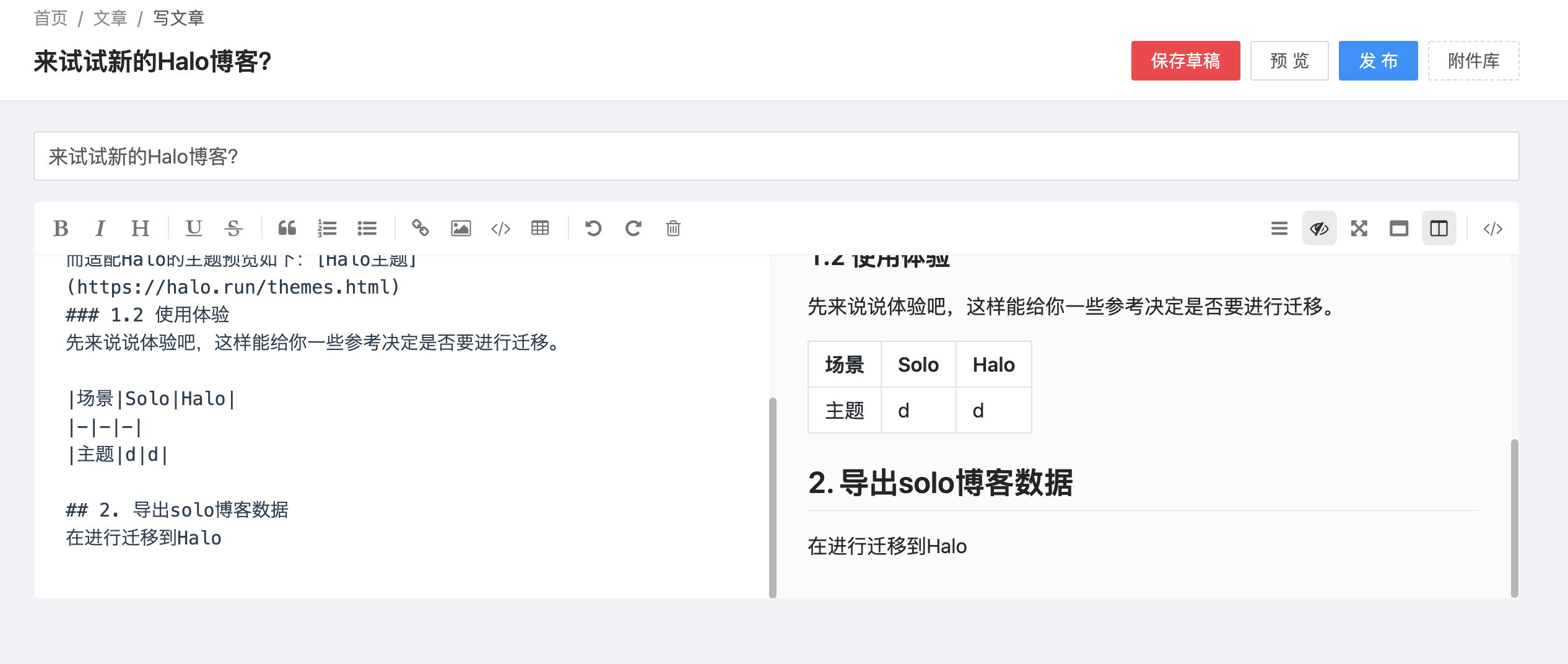Click the preview heading 2. 导出solo博客数据
Image resolution: width=1568 pixels, height=664 pixels.
pos(940,483)
